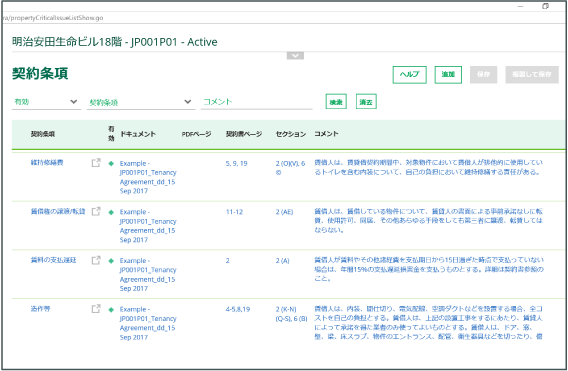Image resolution: width=568 pixels, height=371 pixels.
Task: Click the 有効 column header
Action: (x=111, y=134)
